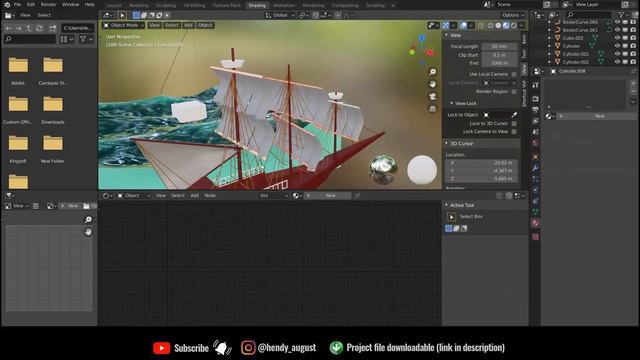Switch to rendered viewport shading
Screen dimensions: 640x360
(514, 25)
